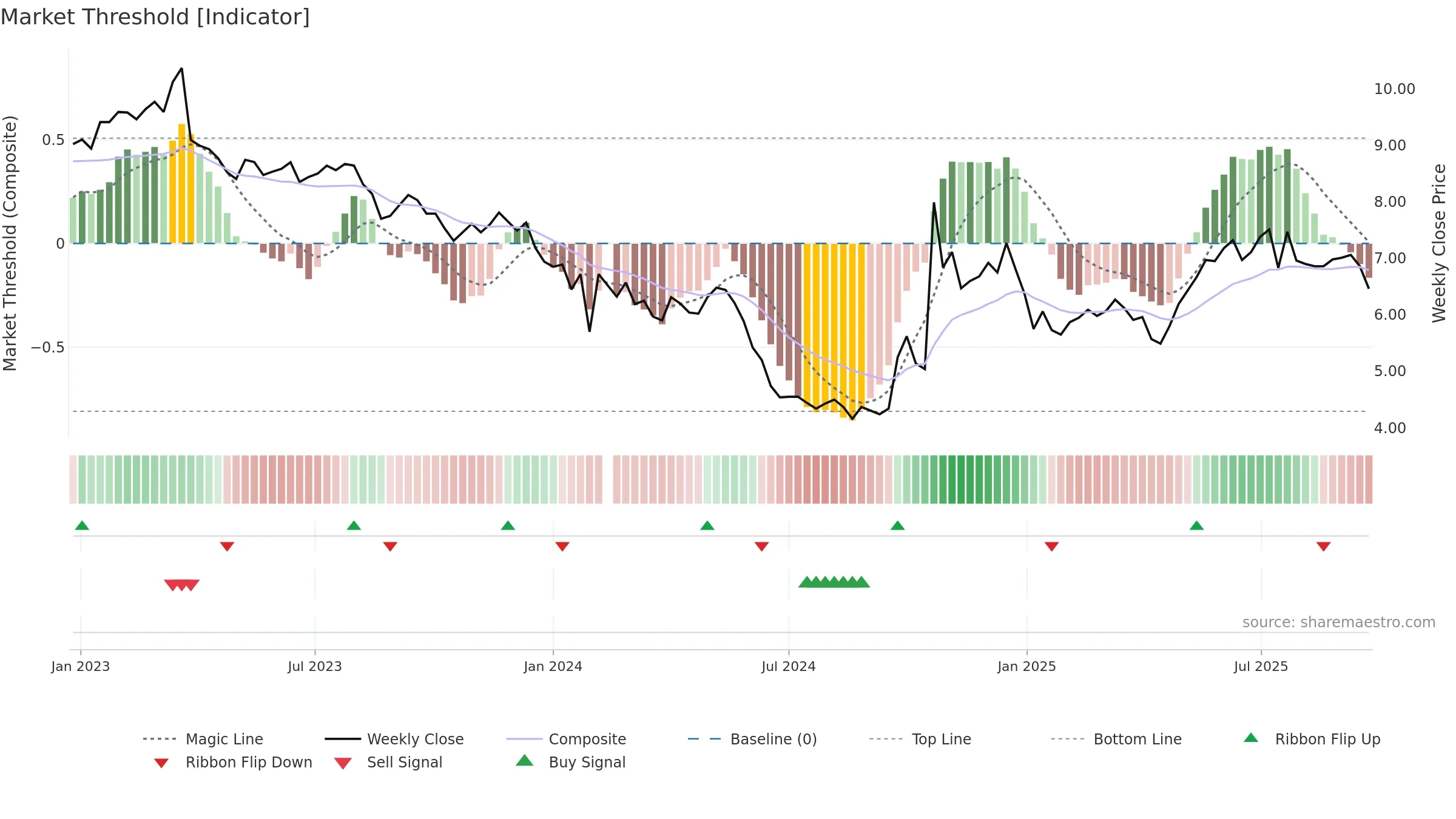This screenshot has height=819, width=1456.
Task: Toggle the Magic Line legend entry
Action: (203, 739)
